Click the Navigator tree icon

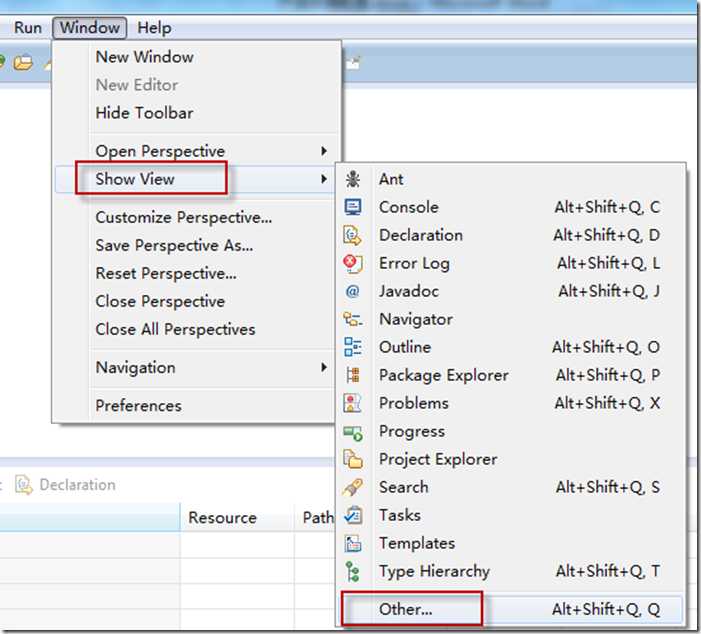(353, 319)
